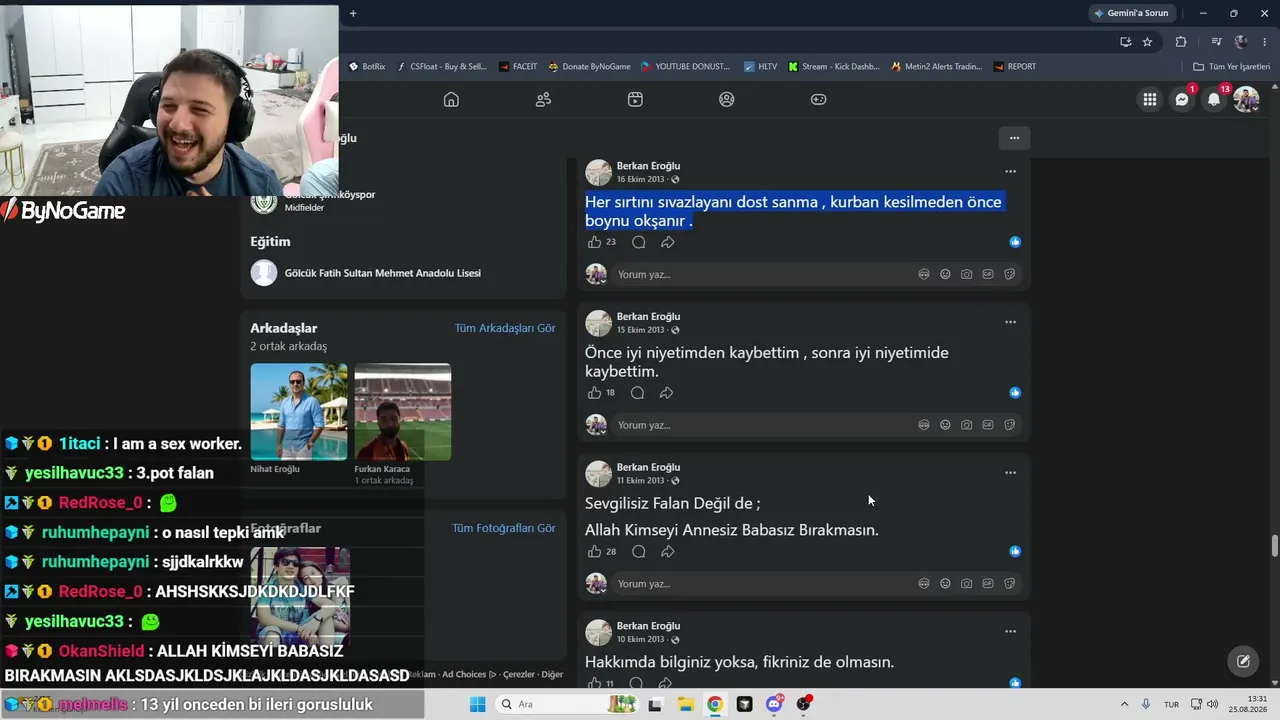Open the Reels video tab icon
1280x720 pixels.
point(635,99)
